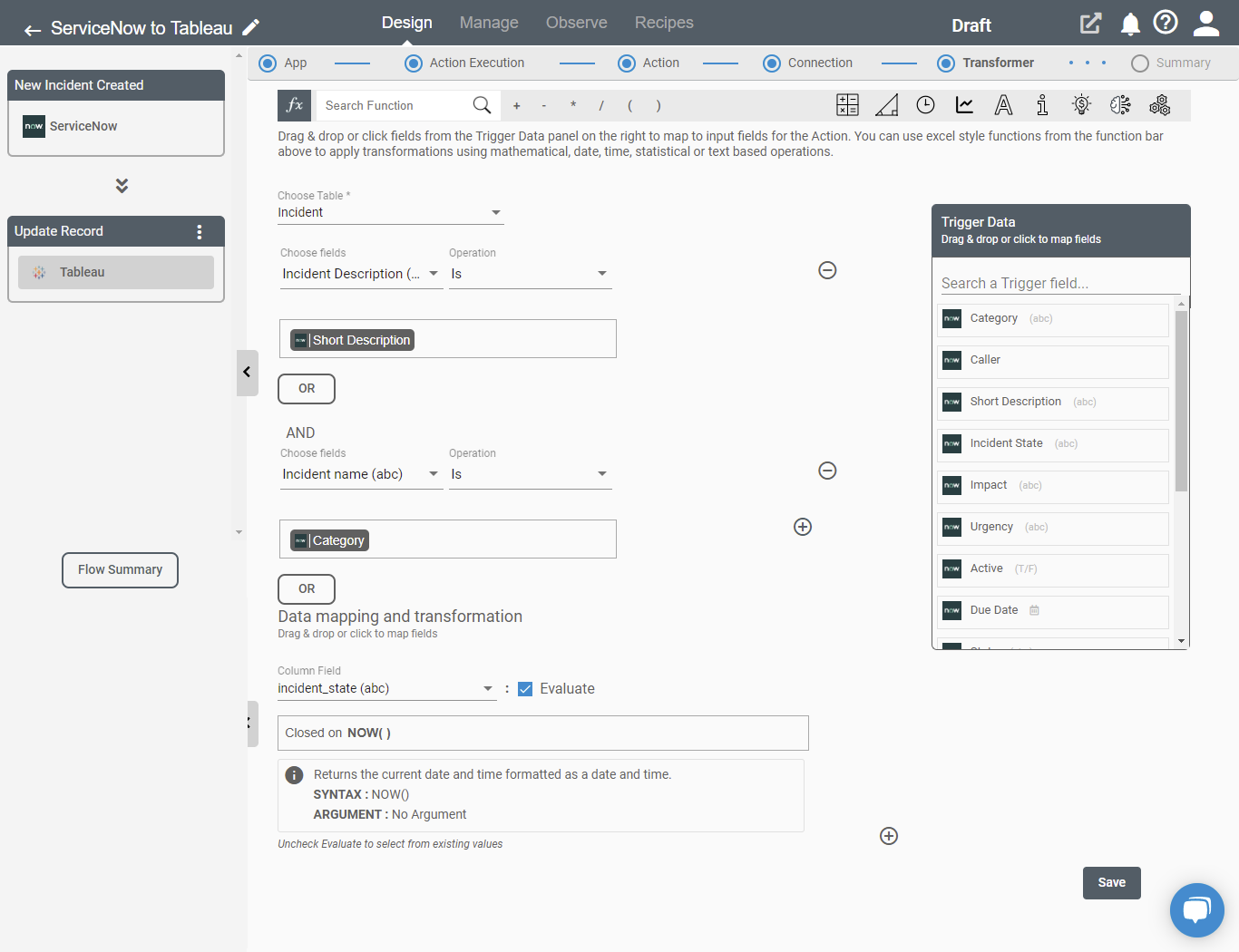The height and width of the screenshot is (952, 1239).
Task: Edit flow name with pencil icon
Action: pos(250,27)
